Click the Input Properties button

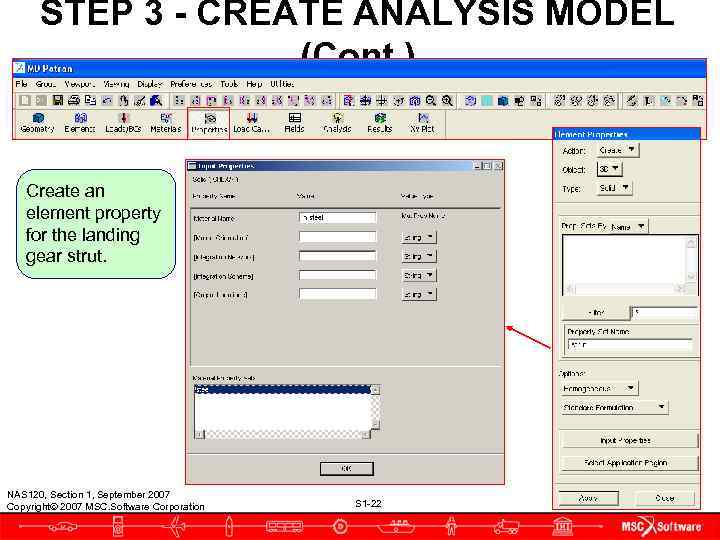tap(628, 440)
